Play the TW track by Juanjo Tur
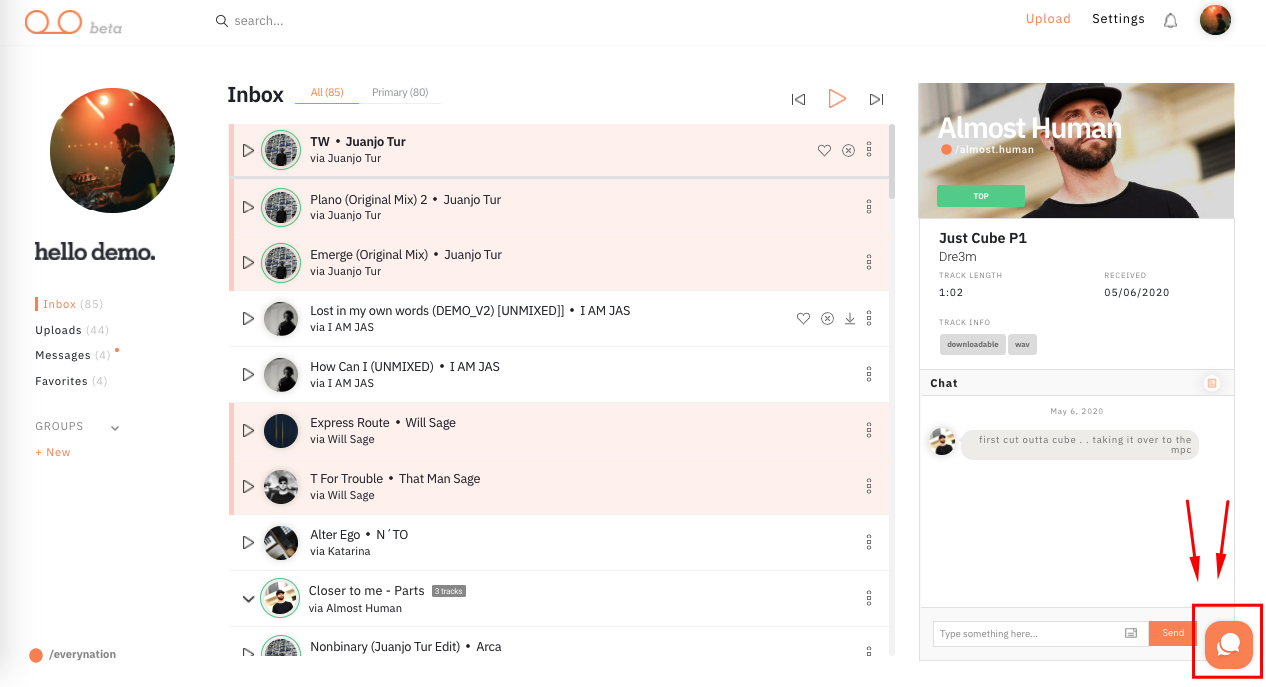 [248, 150]
